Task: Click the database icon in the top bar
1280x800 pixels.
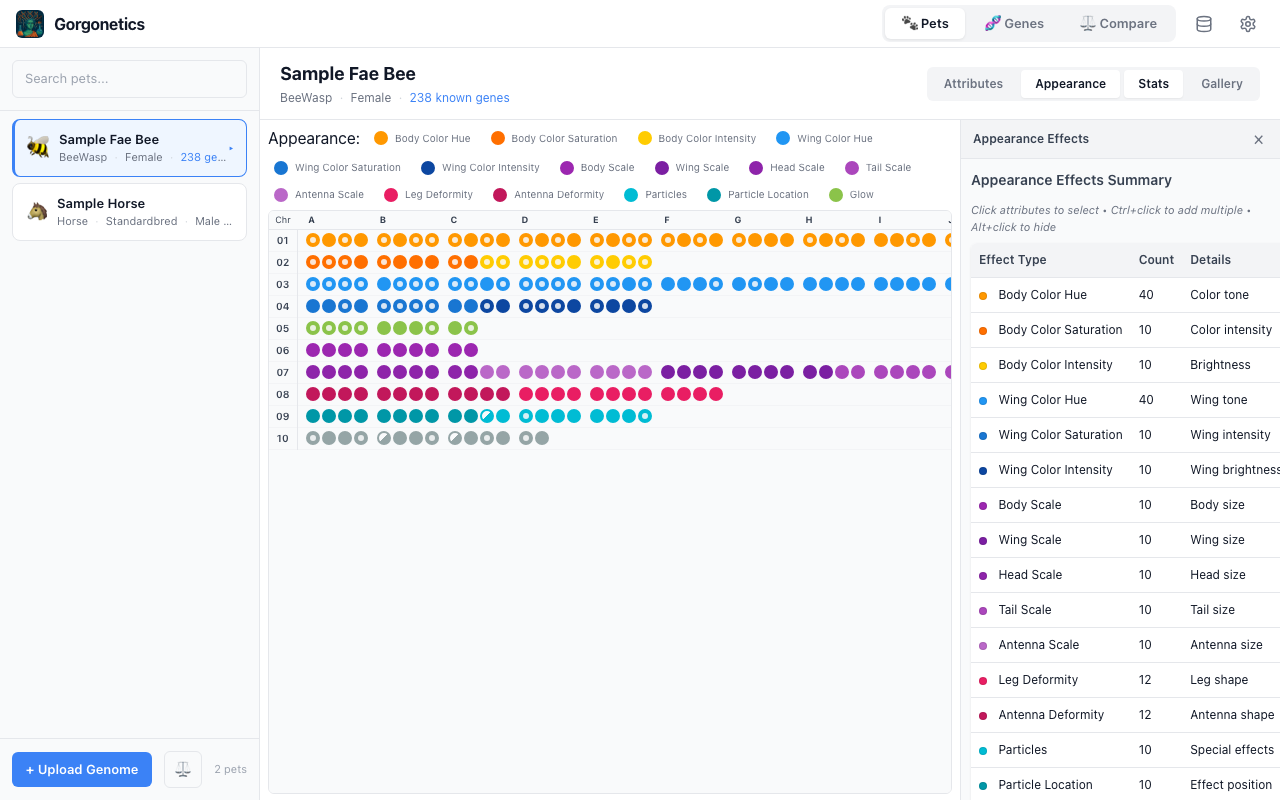Action: (x=1203, y=23)
